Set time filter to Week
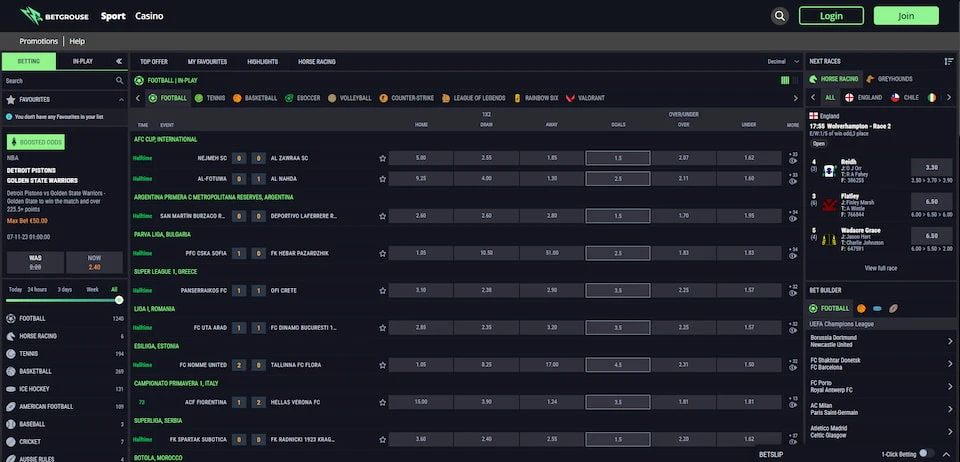960x462 pixels. click(x=92, y=289)
